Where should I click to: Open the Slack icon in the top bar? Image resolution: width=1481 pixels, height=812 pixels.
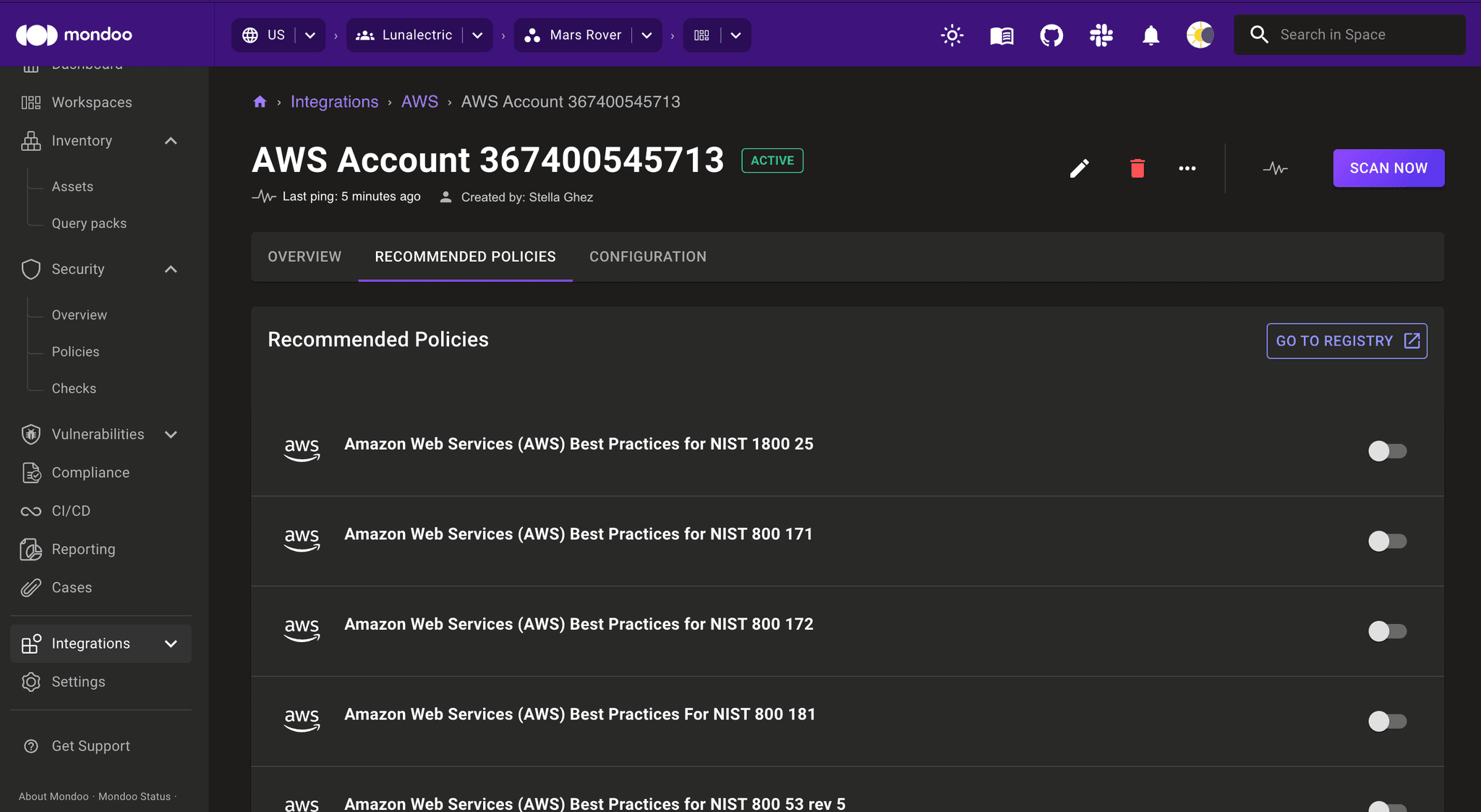[x=1101, y=34]
